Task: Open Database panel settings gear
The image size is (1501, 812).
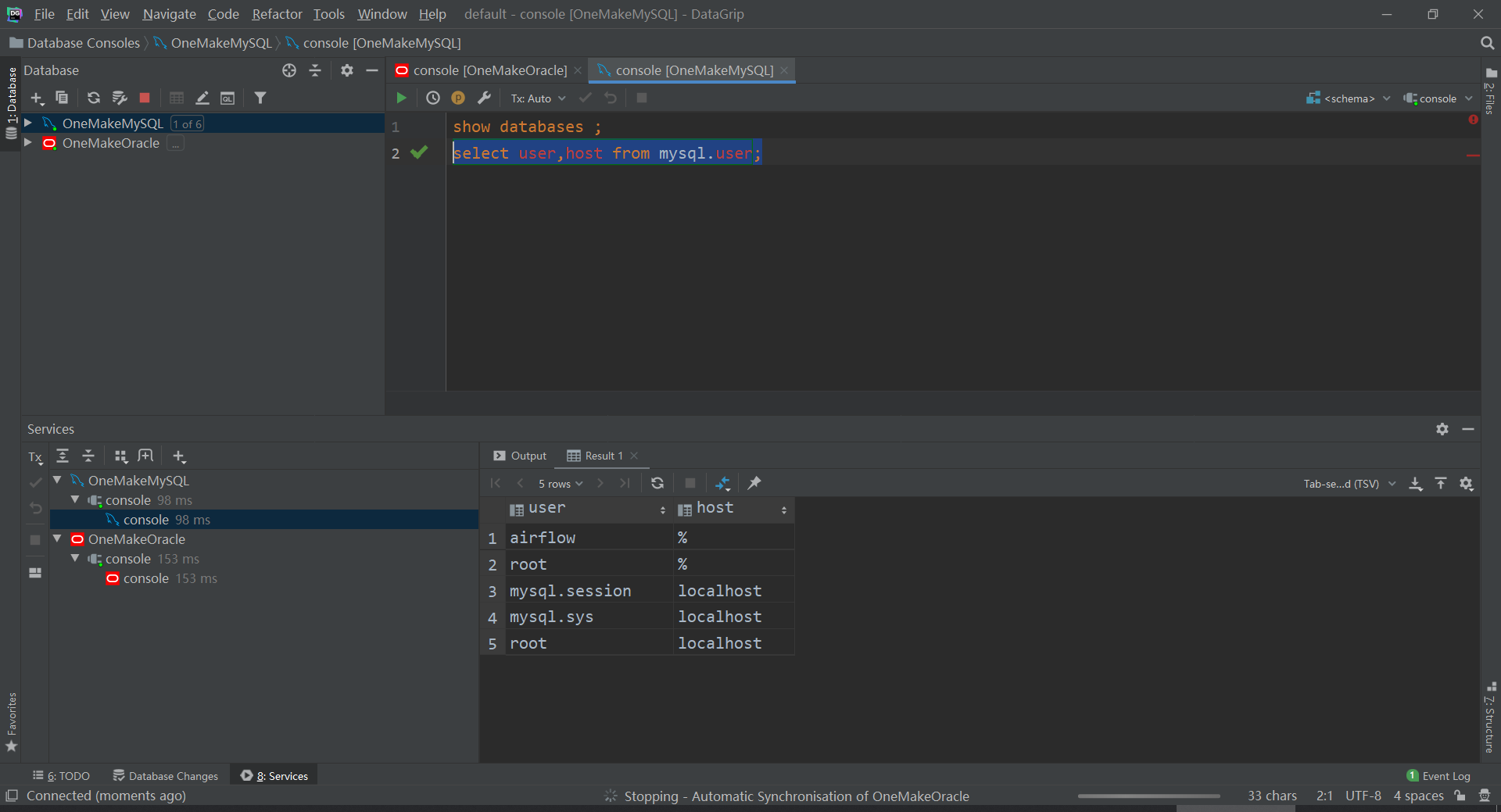Action: pos(347,70)
